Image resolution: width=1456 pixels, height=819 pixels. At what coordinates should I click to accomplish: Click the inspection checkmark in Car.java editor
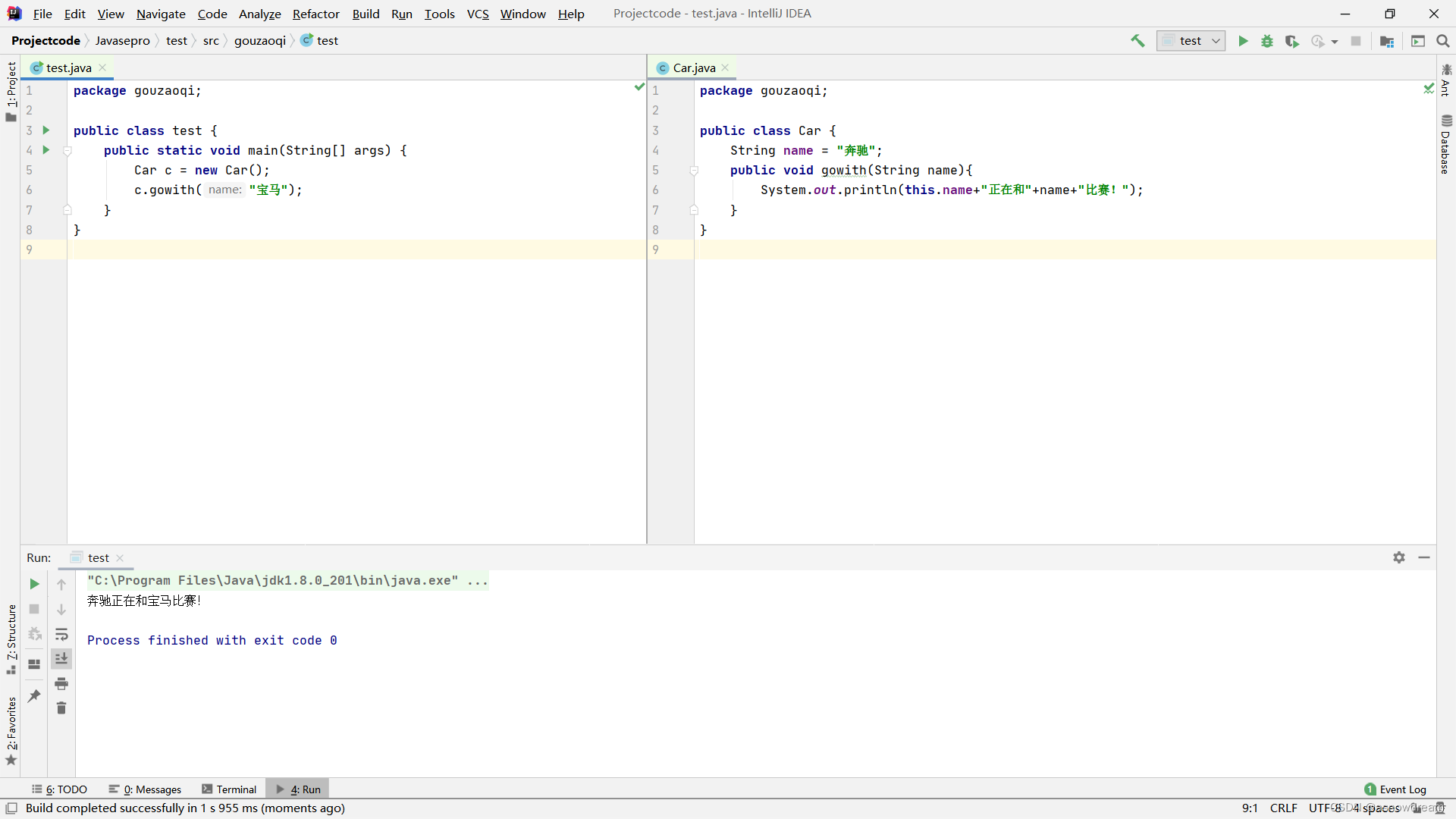[x=1429, y=89]
